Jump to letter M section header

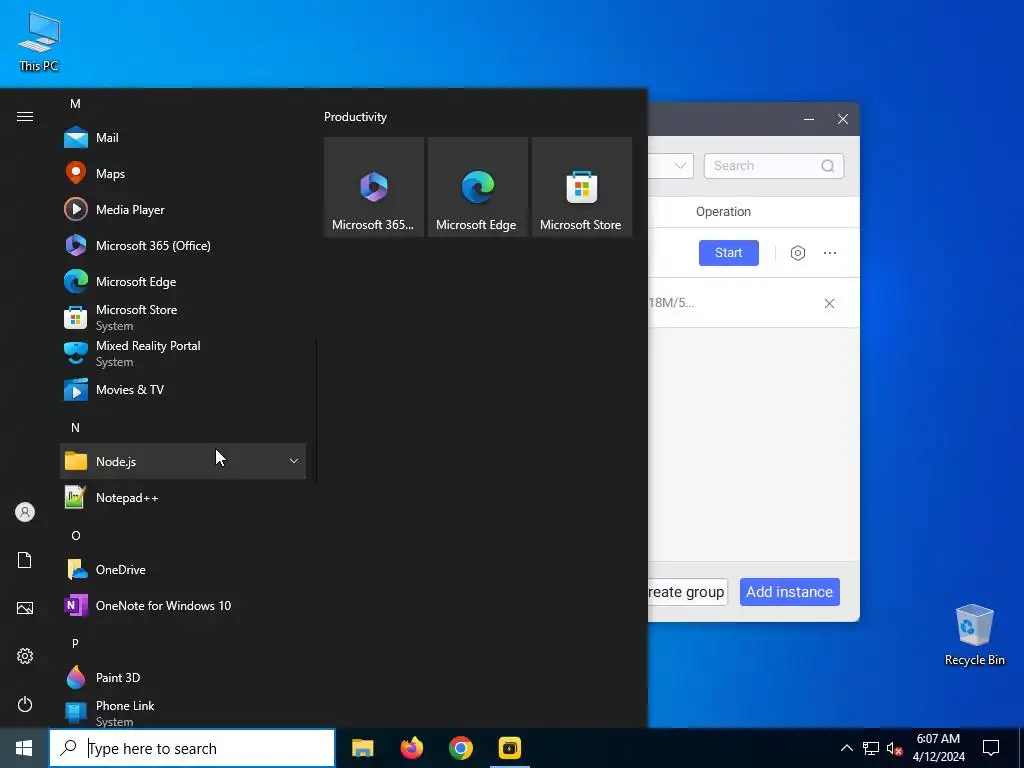coord(75,104)
